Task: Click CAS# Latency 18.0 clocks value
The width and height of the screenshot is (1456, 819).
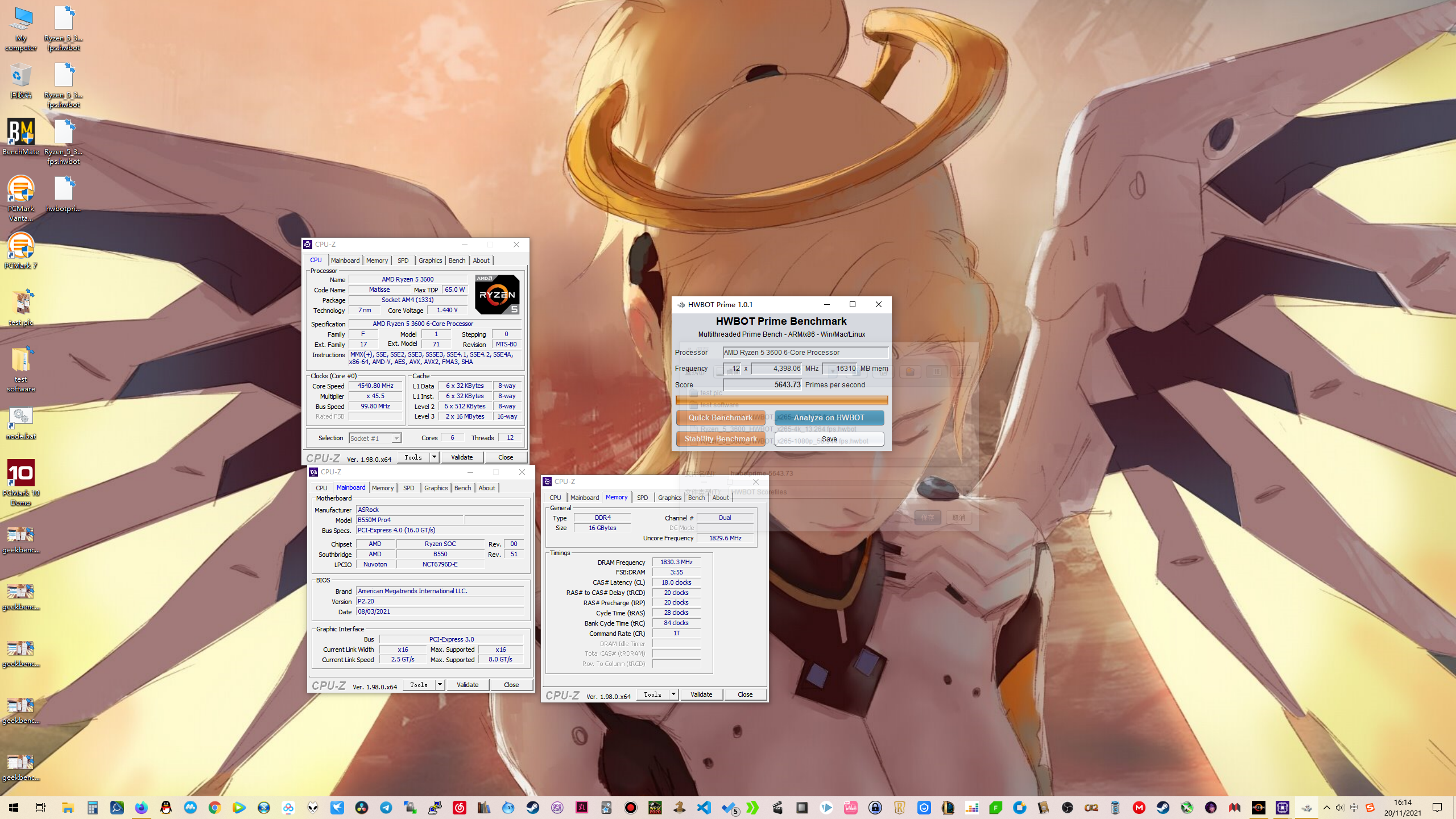Action: tap(676, 582)
